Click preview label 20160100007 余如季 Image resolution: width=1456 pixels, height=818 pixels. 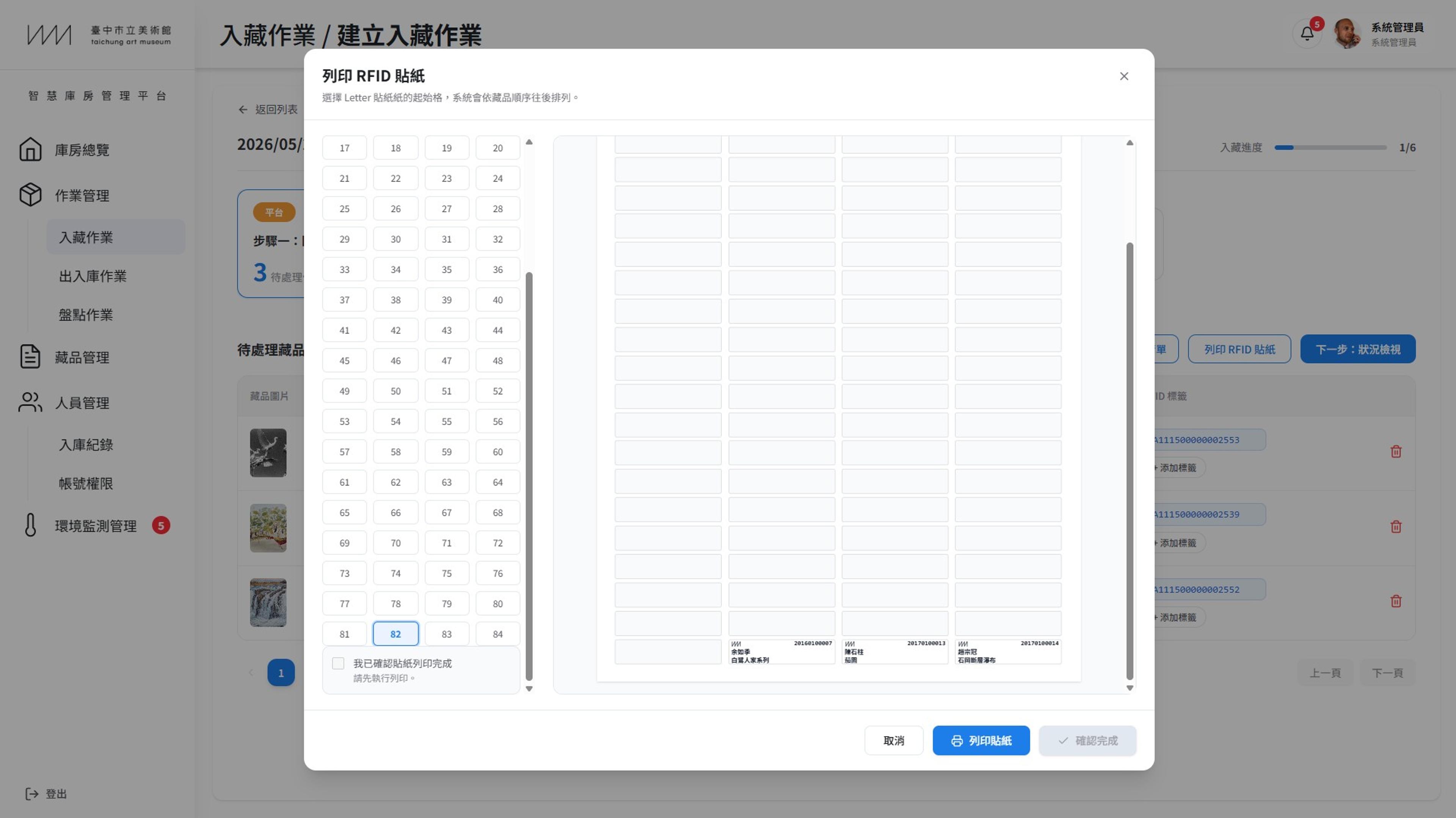coord(781,652)
